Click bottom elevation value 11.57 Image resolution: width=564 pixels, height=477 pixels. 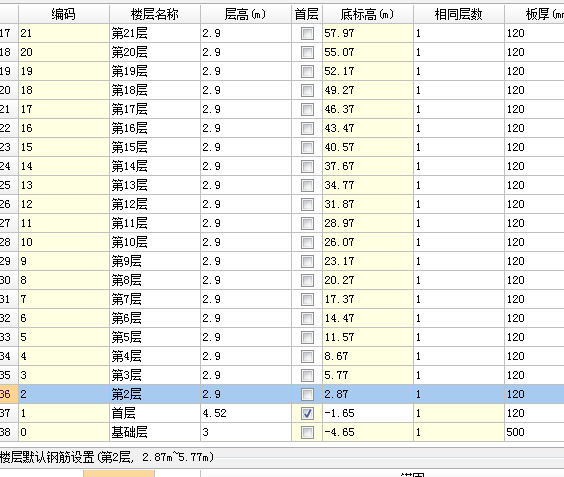368,337
